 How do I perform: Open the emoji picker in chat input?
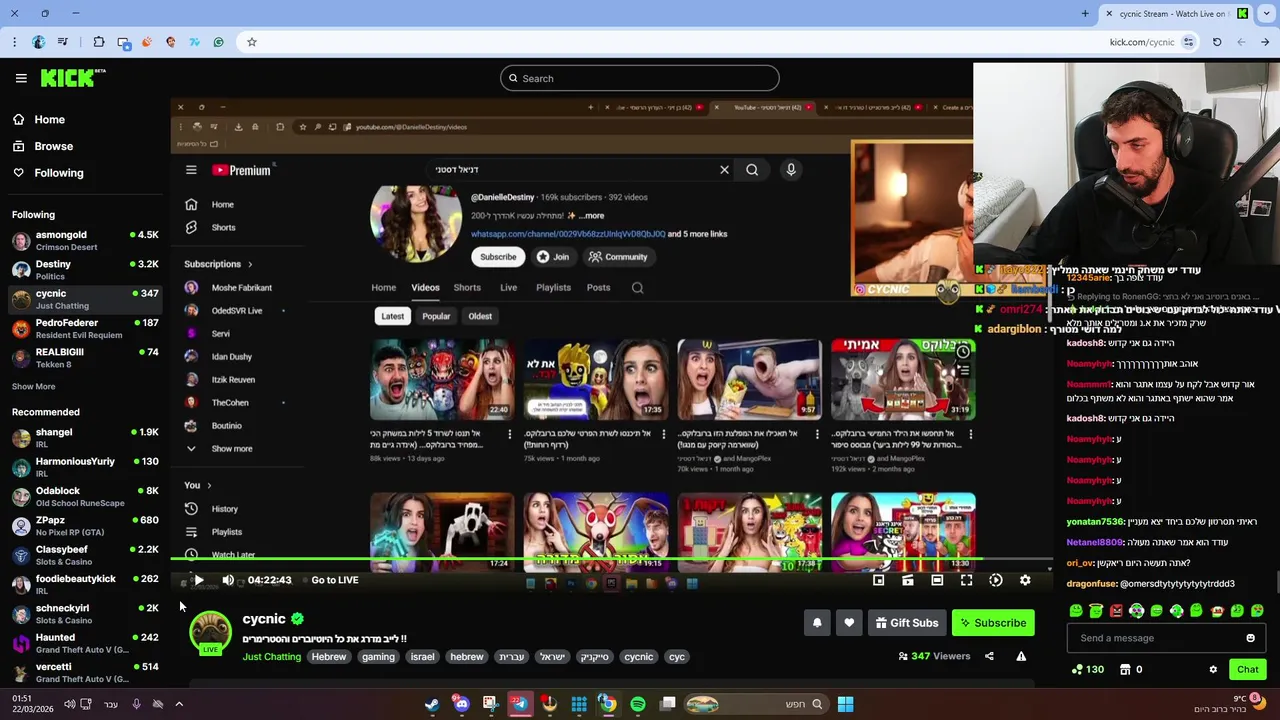pyautogui.click(x=1250, y=638)
